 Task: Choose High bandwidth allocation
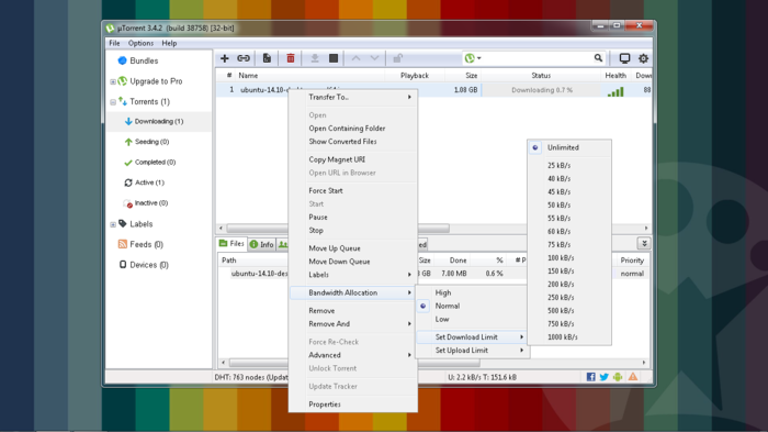pyautogui.click(x=443, y=293)
